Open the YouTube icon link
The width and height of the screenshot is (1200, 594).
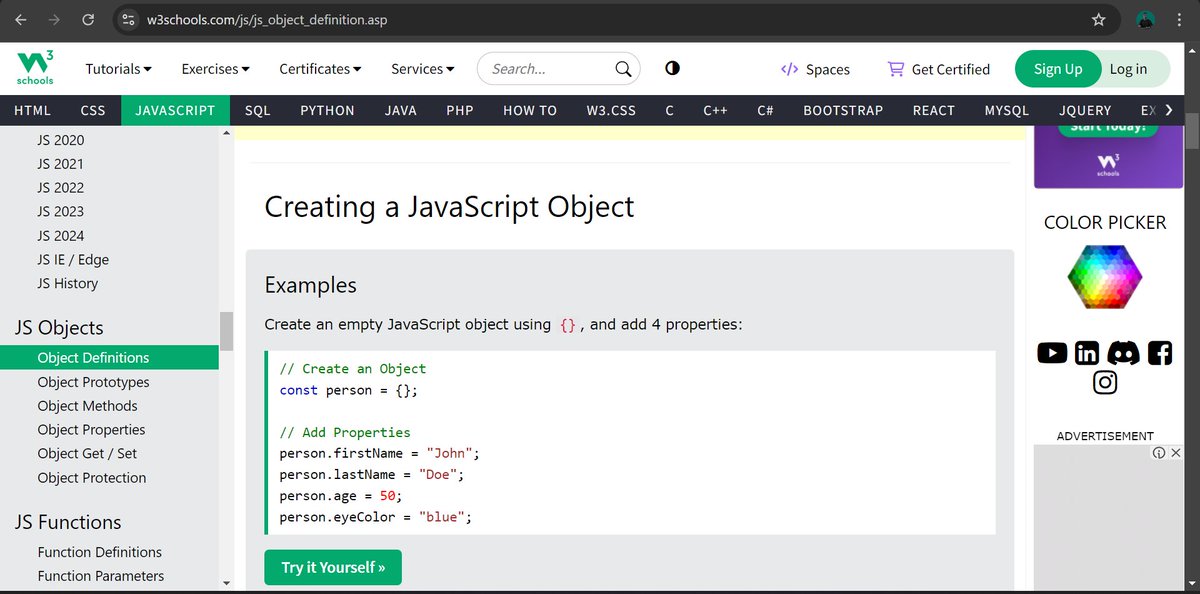pyautogui.click(x=1052, y=352)
